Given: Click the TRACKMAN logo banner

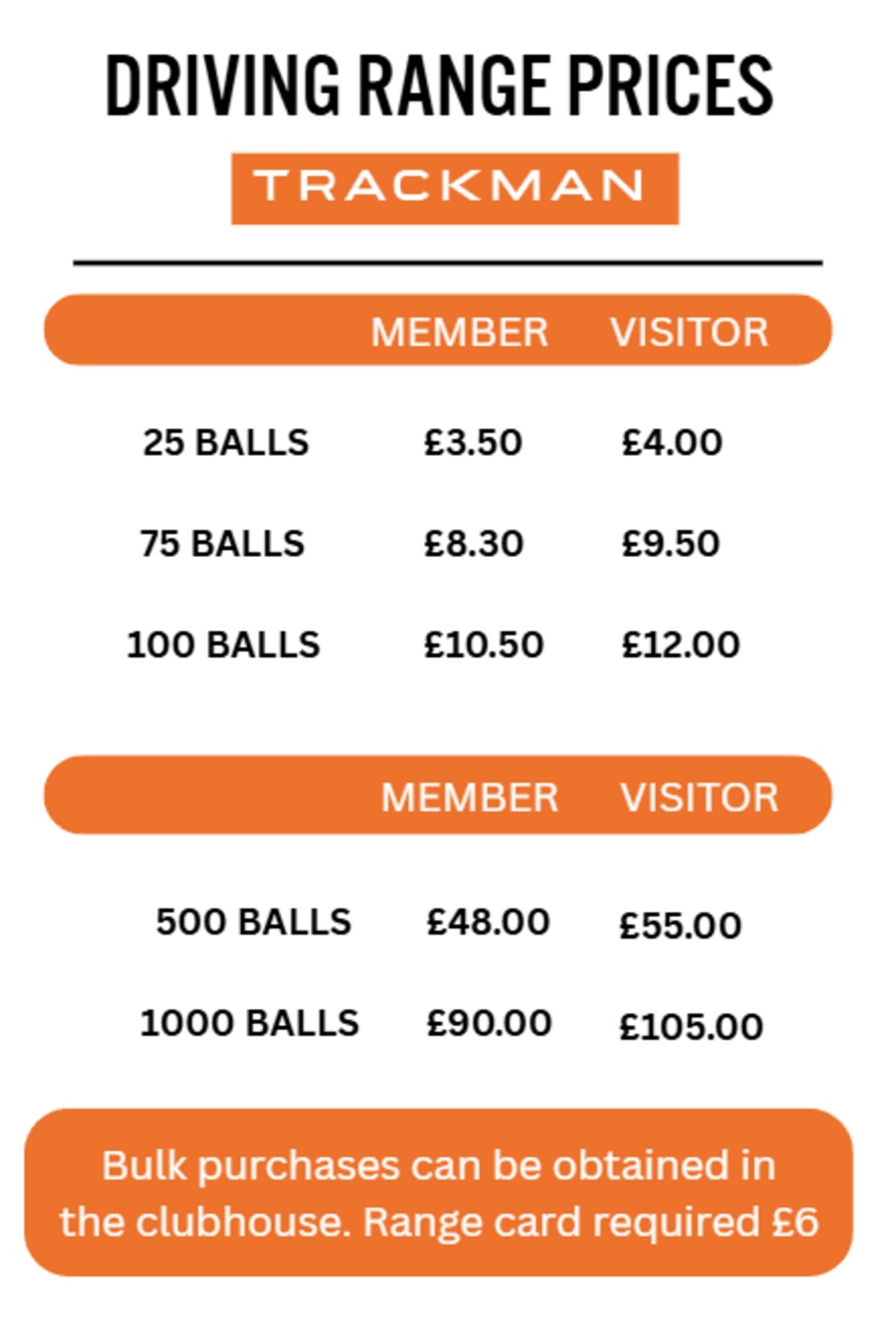Looking at the screenshot, I should [454, 188].
